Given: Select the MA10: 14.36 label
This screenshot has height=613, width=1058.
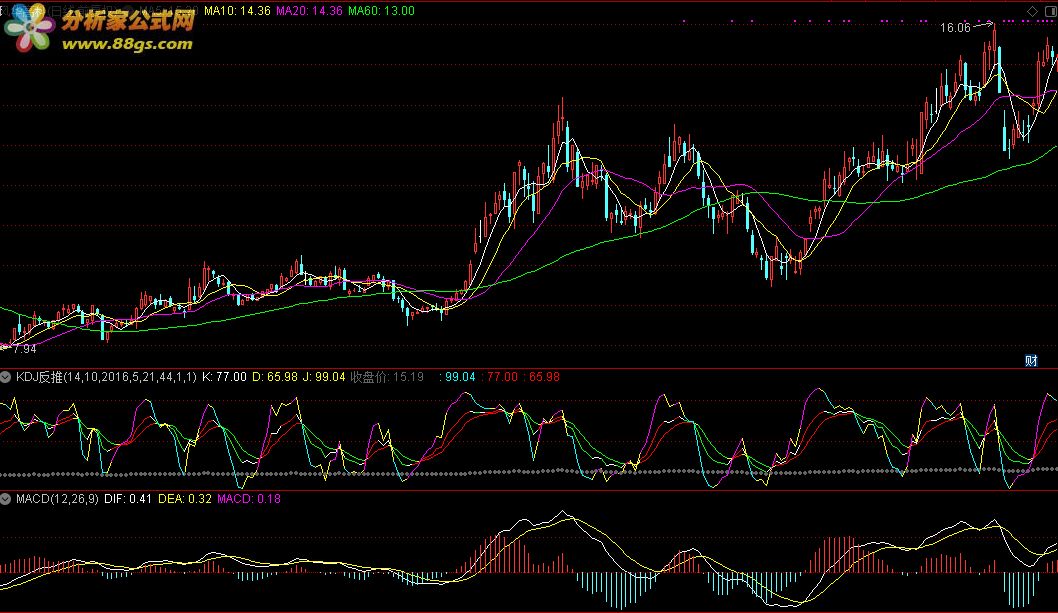Looking at the screenshot, I should 237,11.
